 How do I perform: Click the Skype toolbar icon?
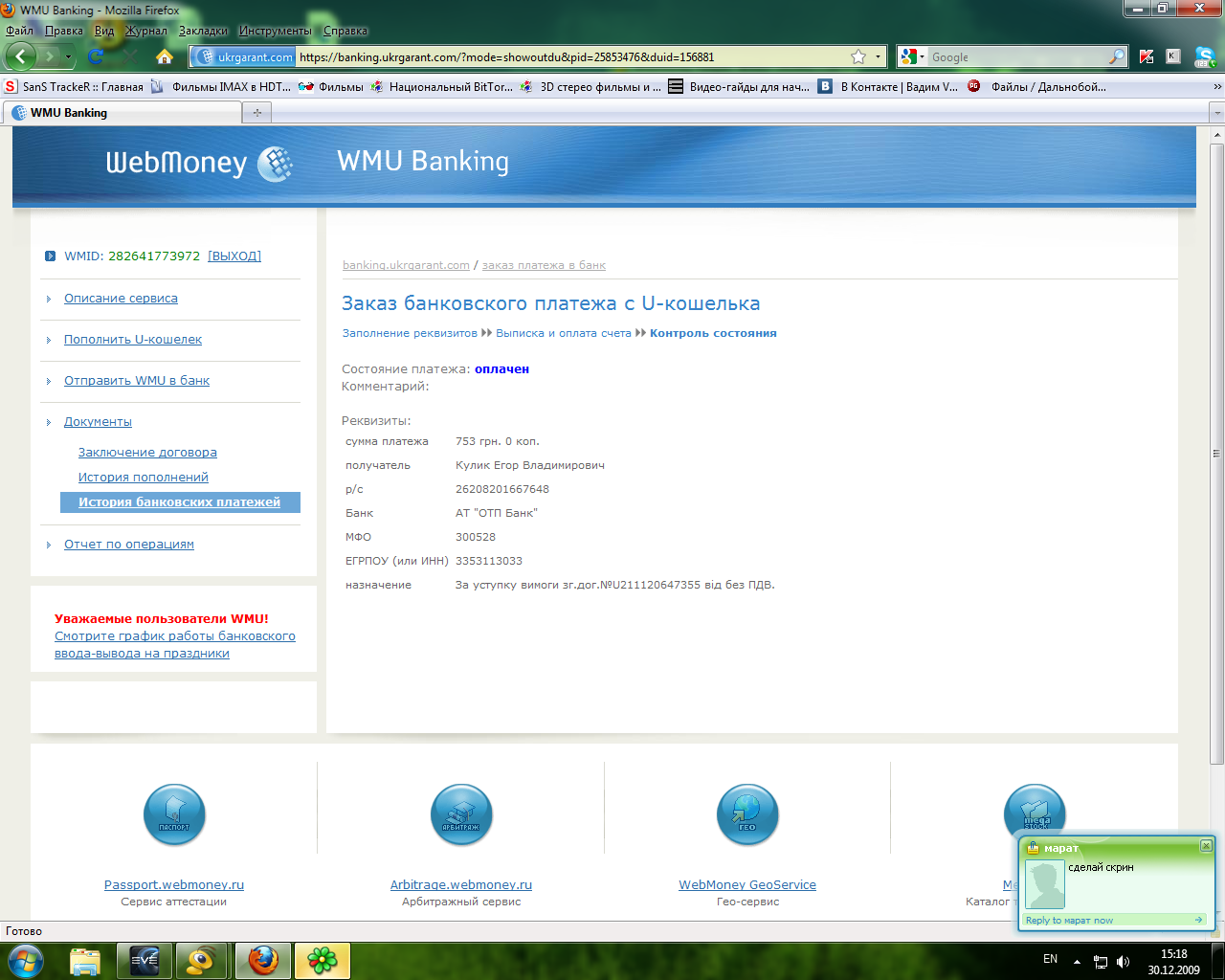click(1205, 56)
